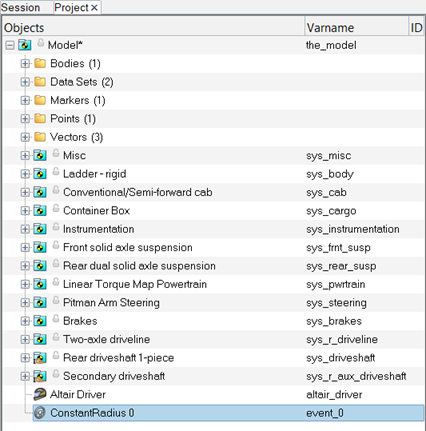Click the lock icon beside Misc

56,153
